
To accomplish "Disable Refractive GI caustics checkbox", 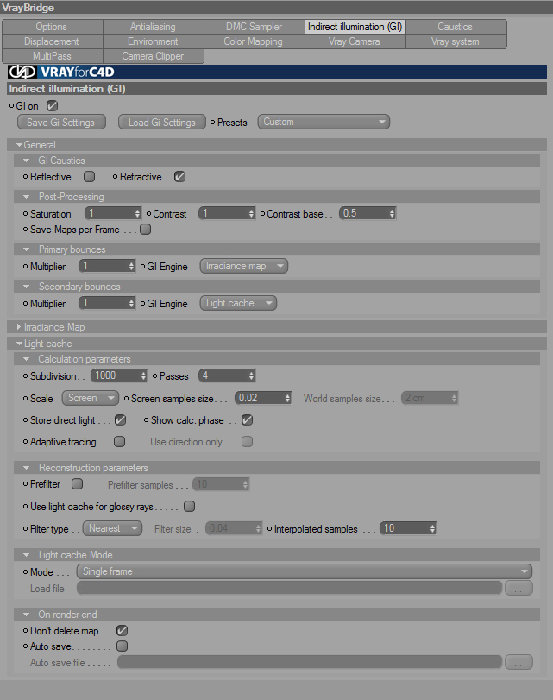I will (179, 176).
